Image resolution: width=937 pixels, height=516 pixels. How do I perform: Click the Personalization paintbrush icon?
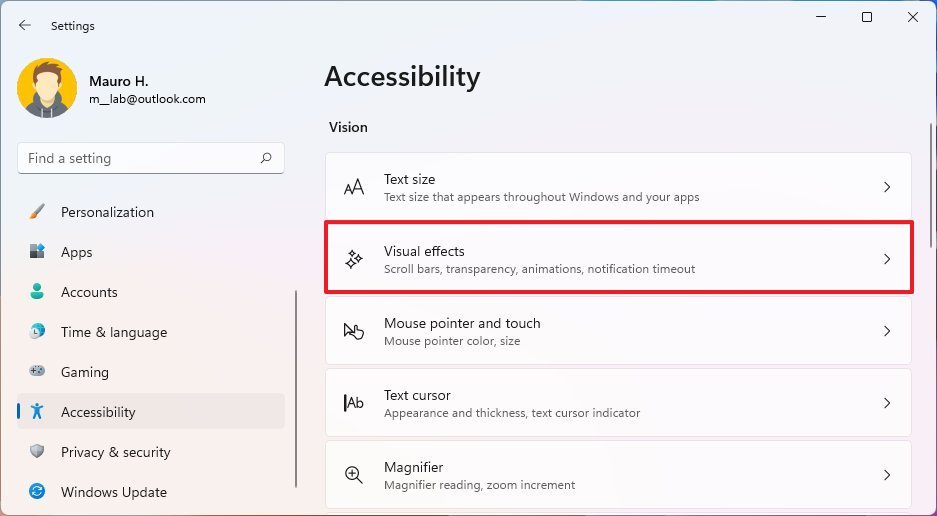[36, 212]
